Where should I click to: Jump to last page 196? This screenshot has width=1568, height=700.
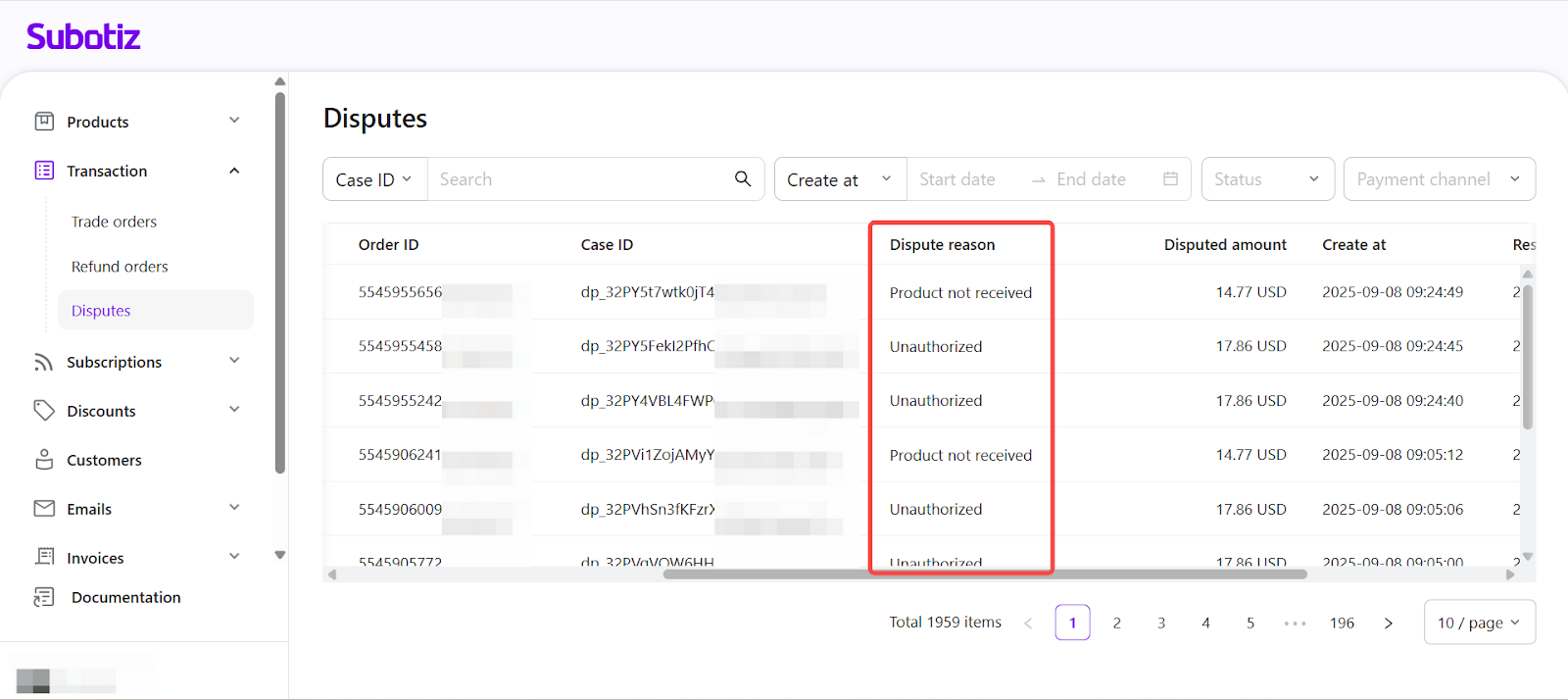[1342, 623]
